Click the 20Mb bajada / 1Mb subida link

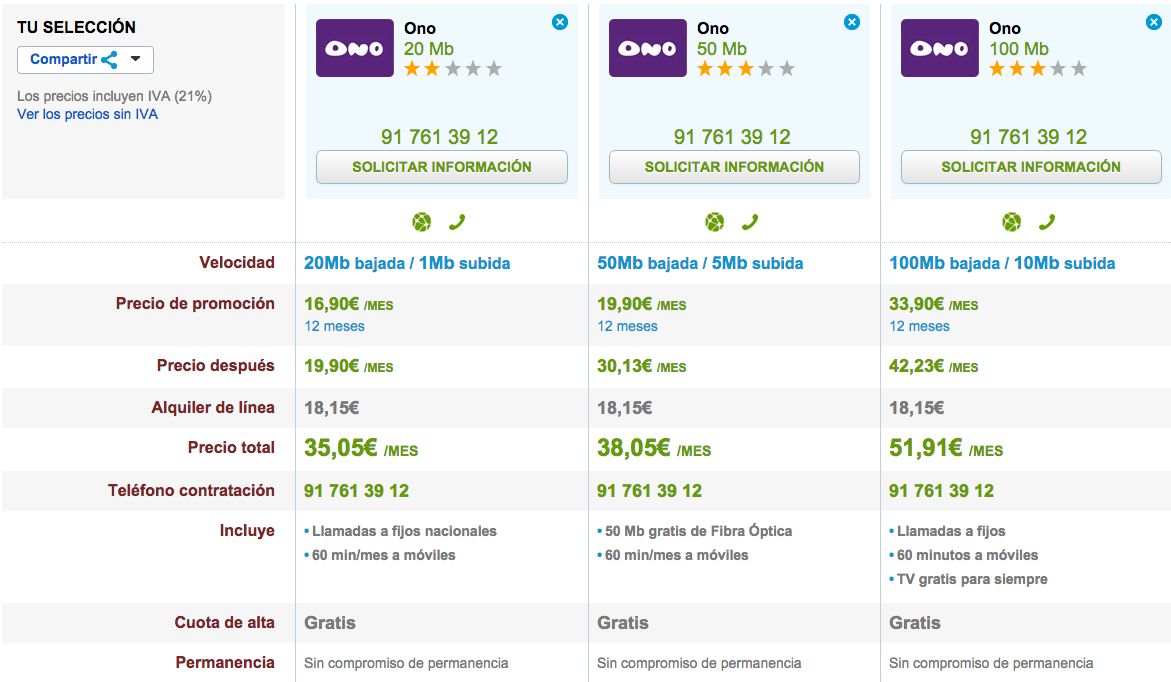pos(407,263)
